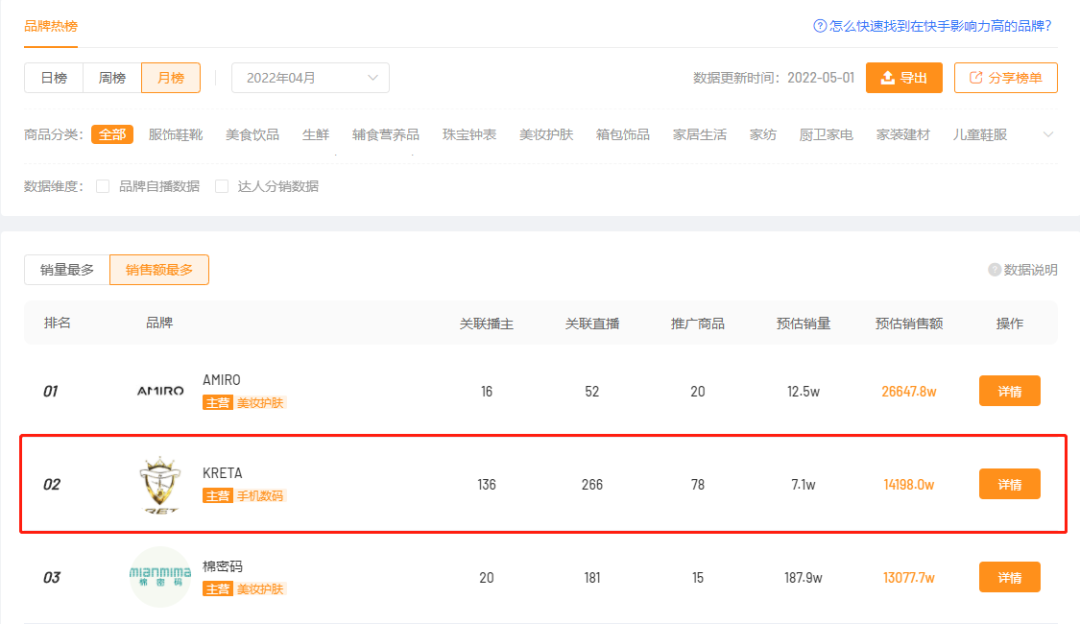The width and height of the screenshot is (1080, 624).
Task: Switch to the 周榜 tab
Action: (x=112, y=78)
